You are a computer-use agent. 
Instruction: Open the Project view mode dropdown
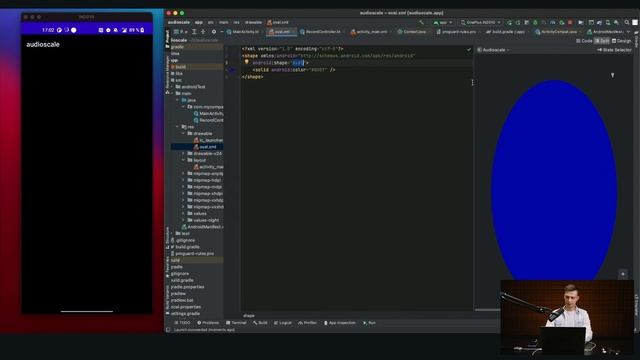tap(181, 32)
